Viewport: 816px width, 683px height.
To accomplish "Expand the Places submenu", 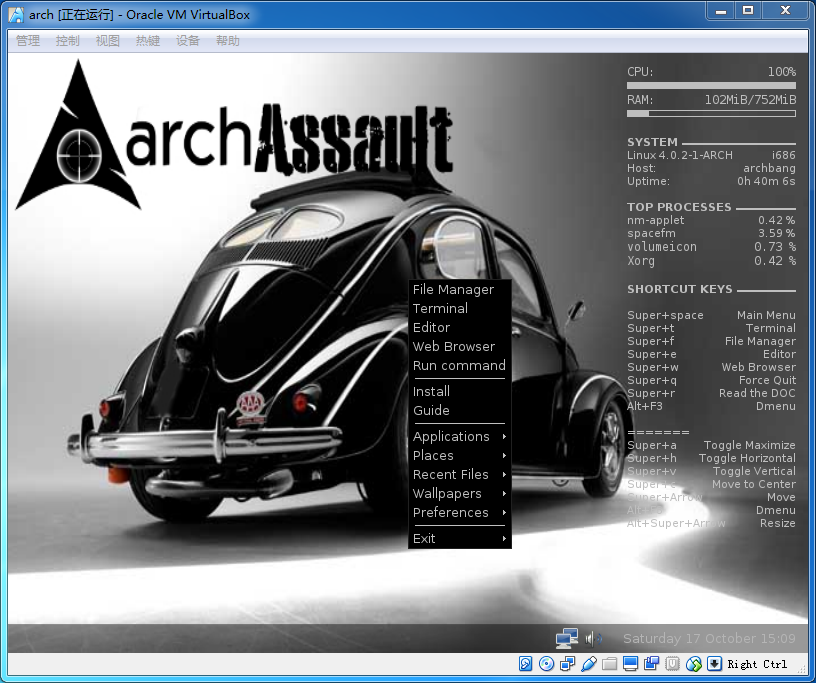I will point(460,456).
